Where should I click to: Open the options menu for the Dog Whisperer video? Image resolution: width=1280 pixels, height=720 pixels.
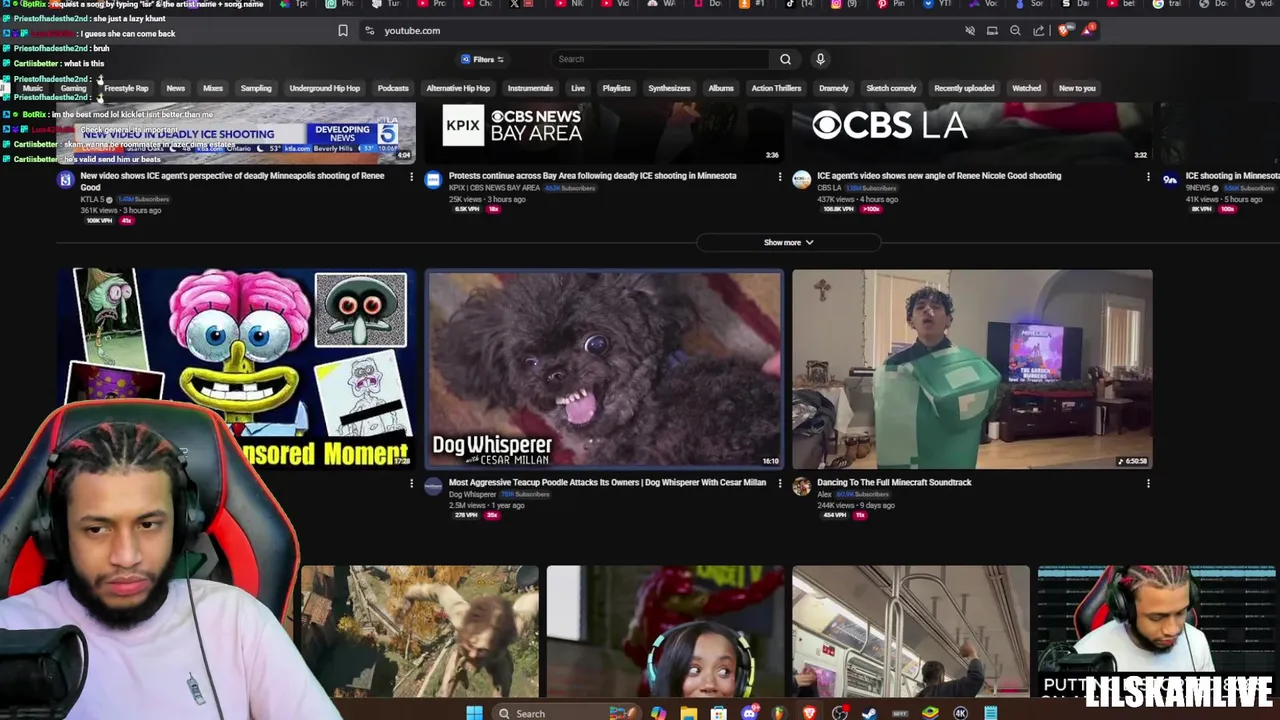(x=780, y=484)
